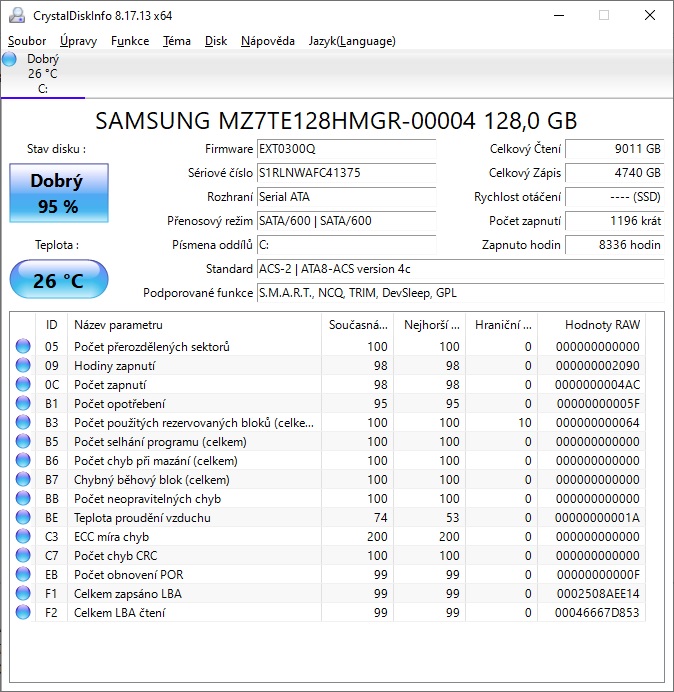
Task: Click status orb for attribute B6
Action: [x=23, y=460]
